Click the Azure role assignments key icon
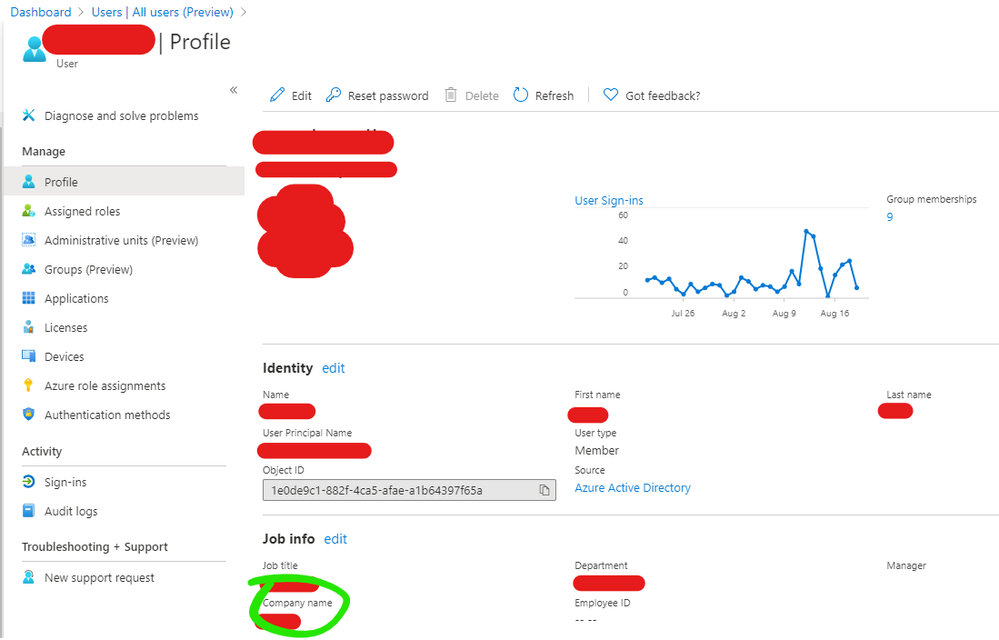This screenshot has width=999, height=640. pyautogui.click(x=28, y=385)
